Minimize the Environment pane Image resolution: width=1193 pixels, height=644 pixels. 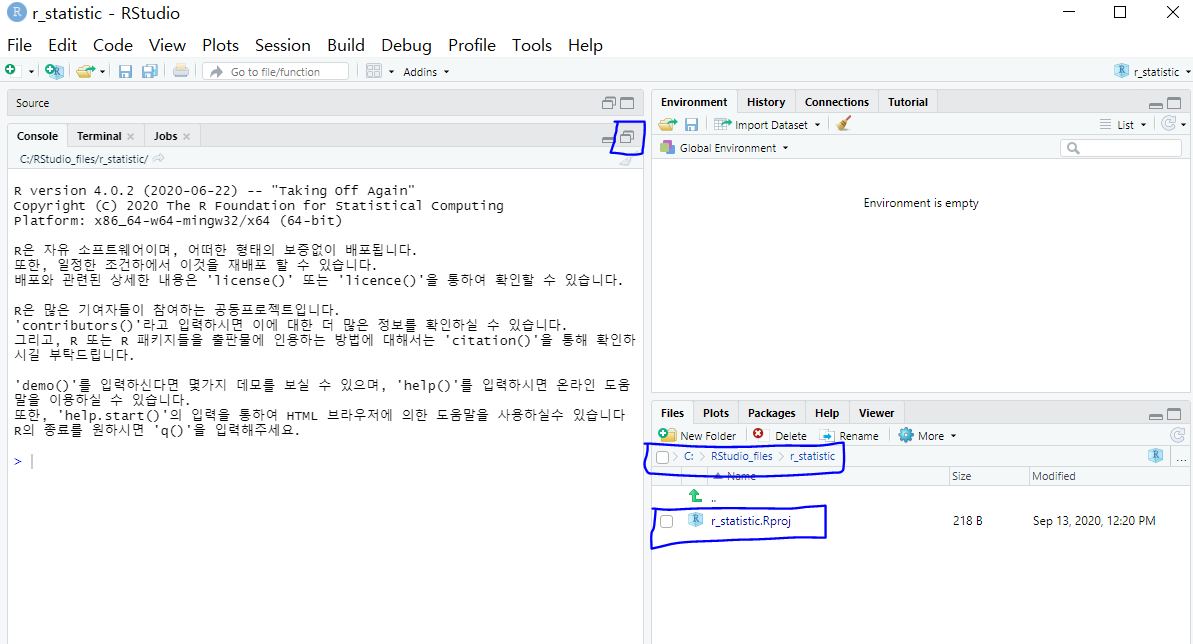pyautogui.click(x=1155, y=105)
